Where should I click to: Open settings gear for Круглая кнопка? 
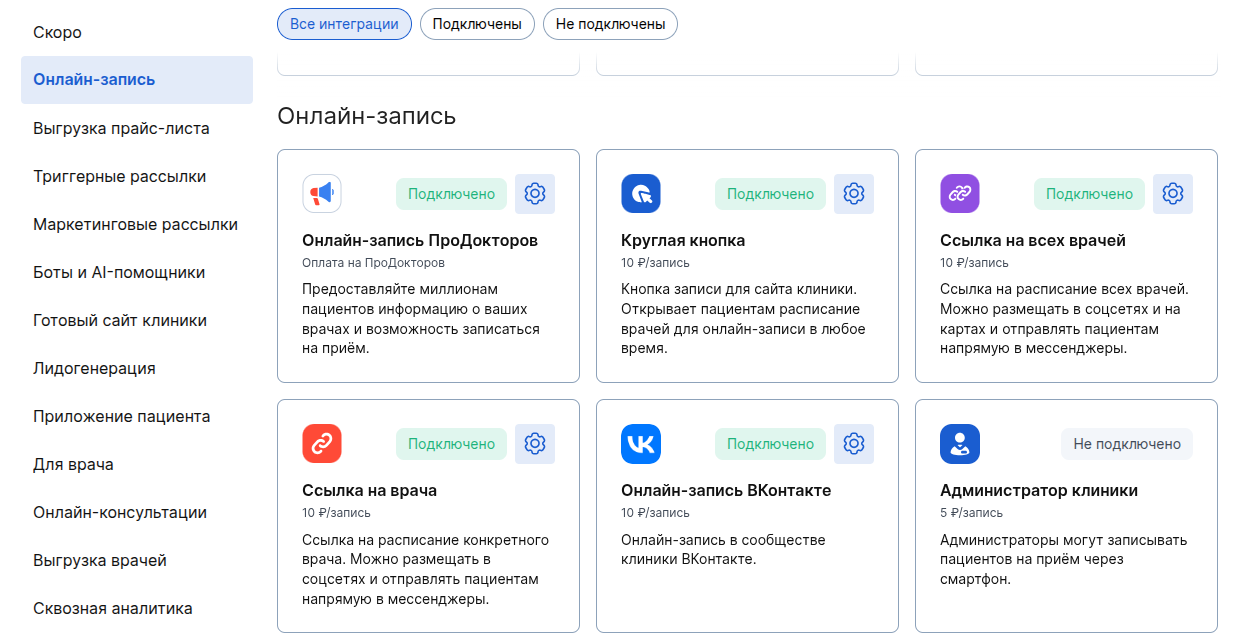[854, 194]
